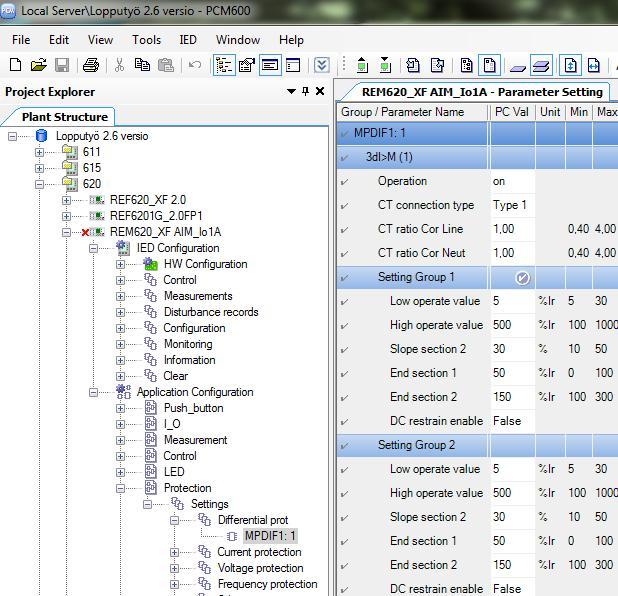
Task: Collapse the Application Configuration node
Action: [93, 392]
